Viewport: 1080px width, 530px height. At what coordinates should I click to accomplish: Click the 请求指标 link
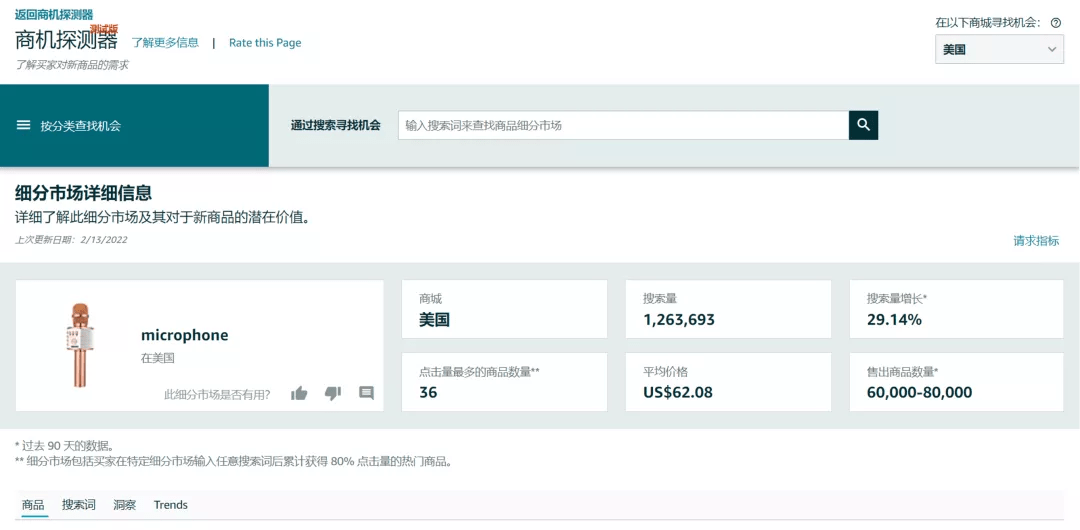pos(1036,241)
